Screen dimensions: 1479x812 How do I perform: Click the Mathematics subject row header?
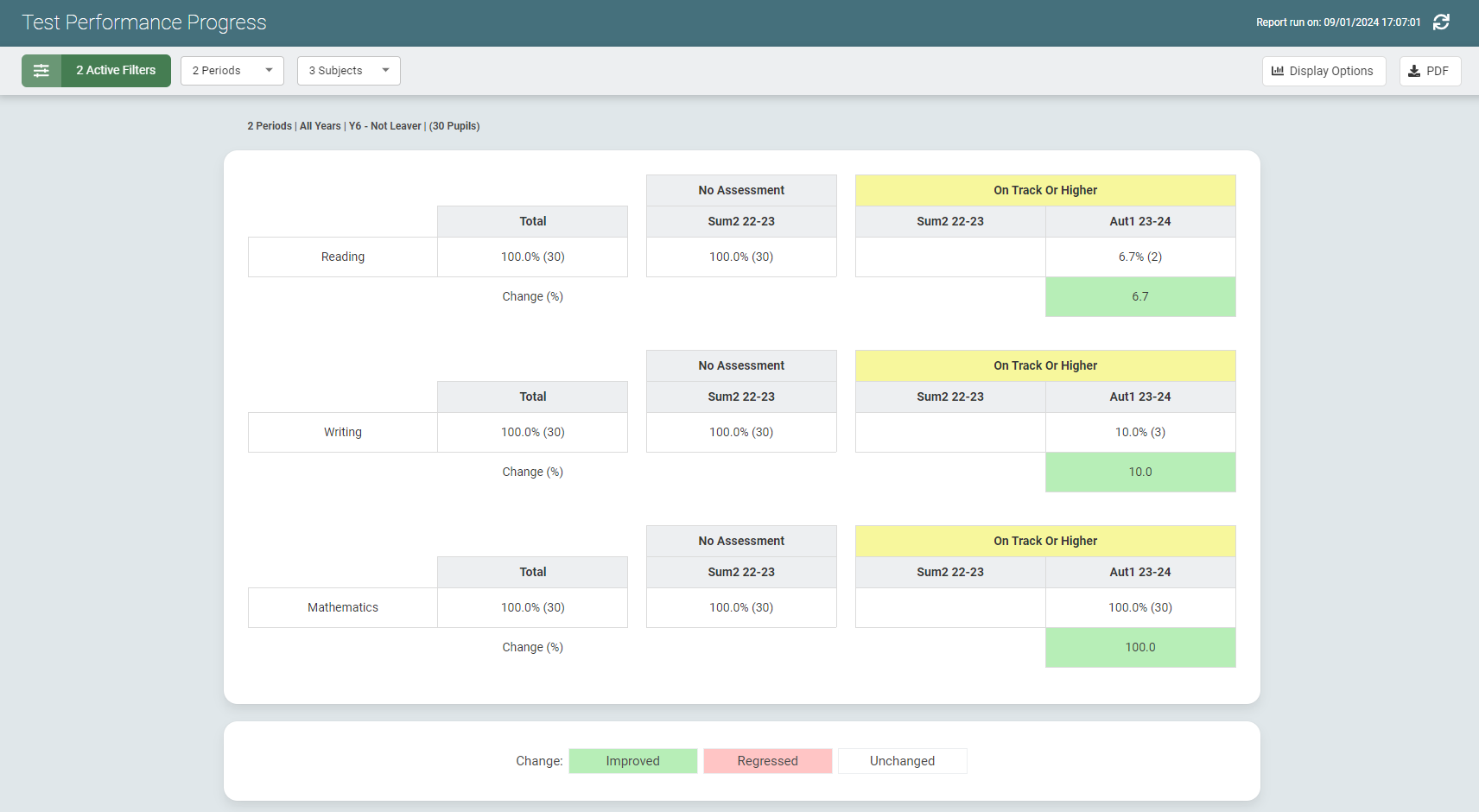point(342,607)
